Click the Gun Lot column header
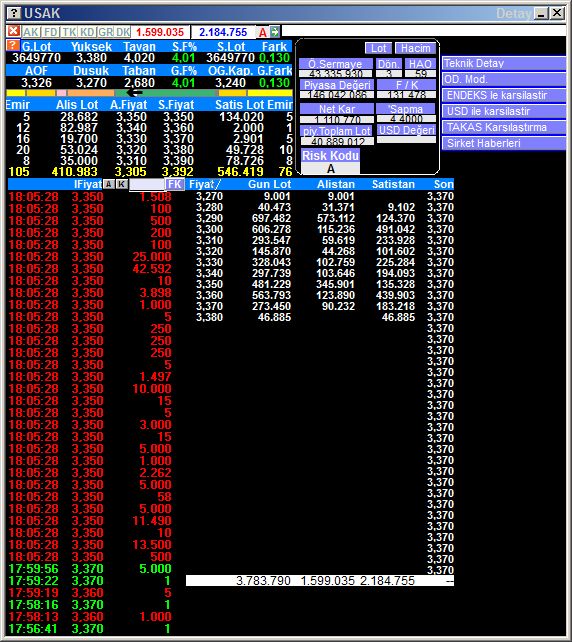 coord(269,184)
